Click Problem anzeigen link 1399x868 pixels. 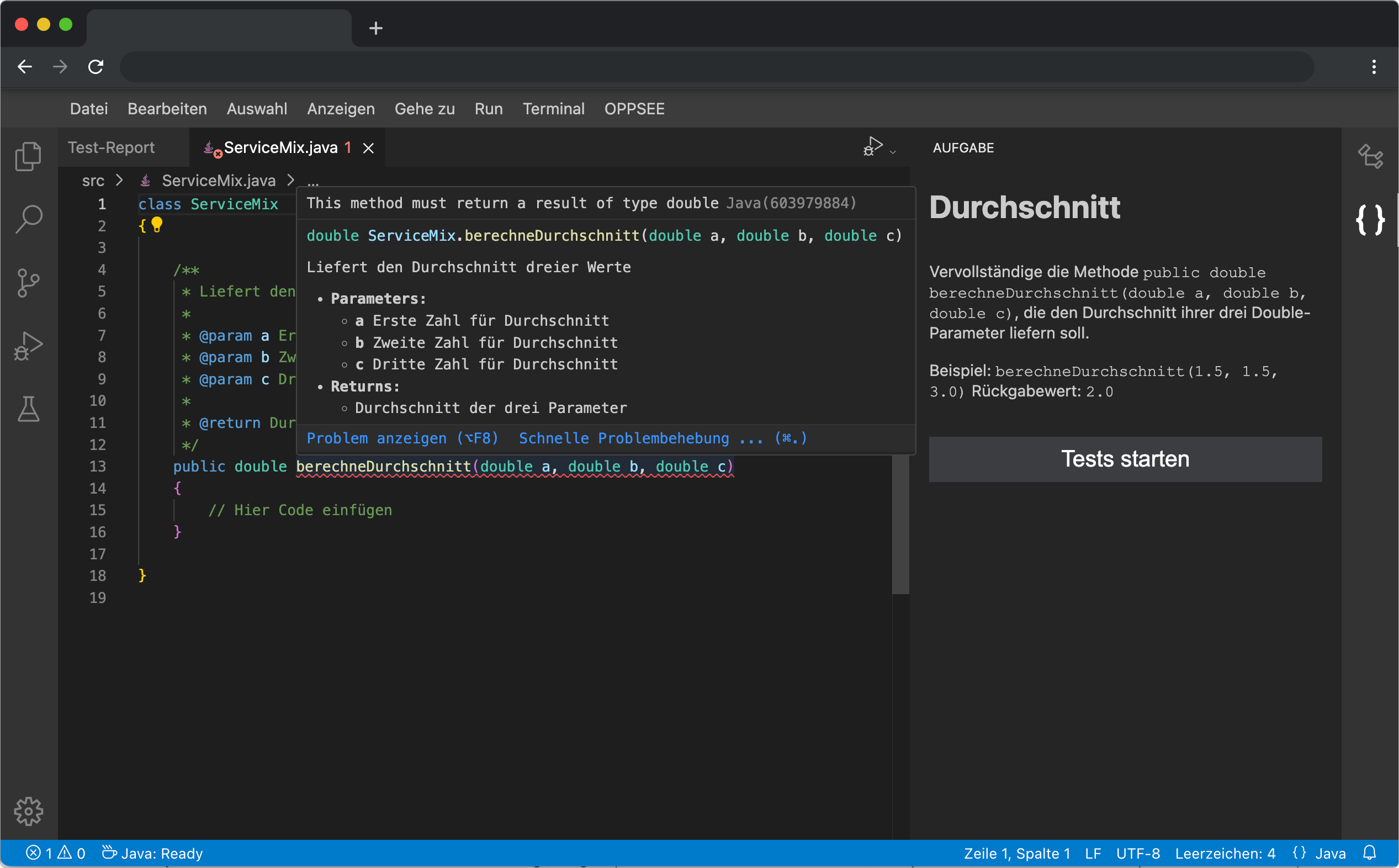pyautogui.click(x=402, y=438)
